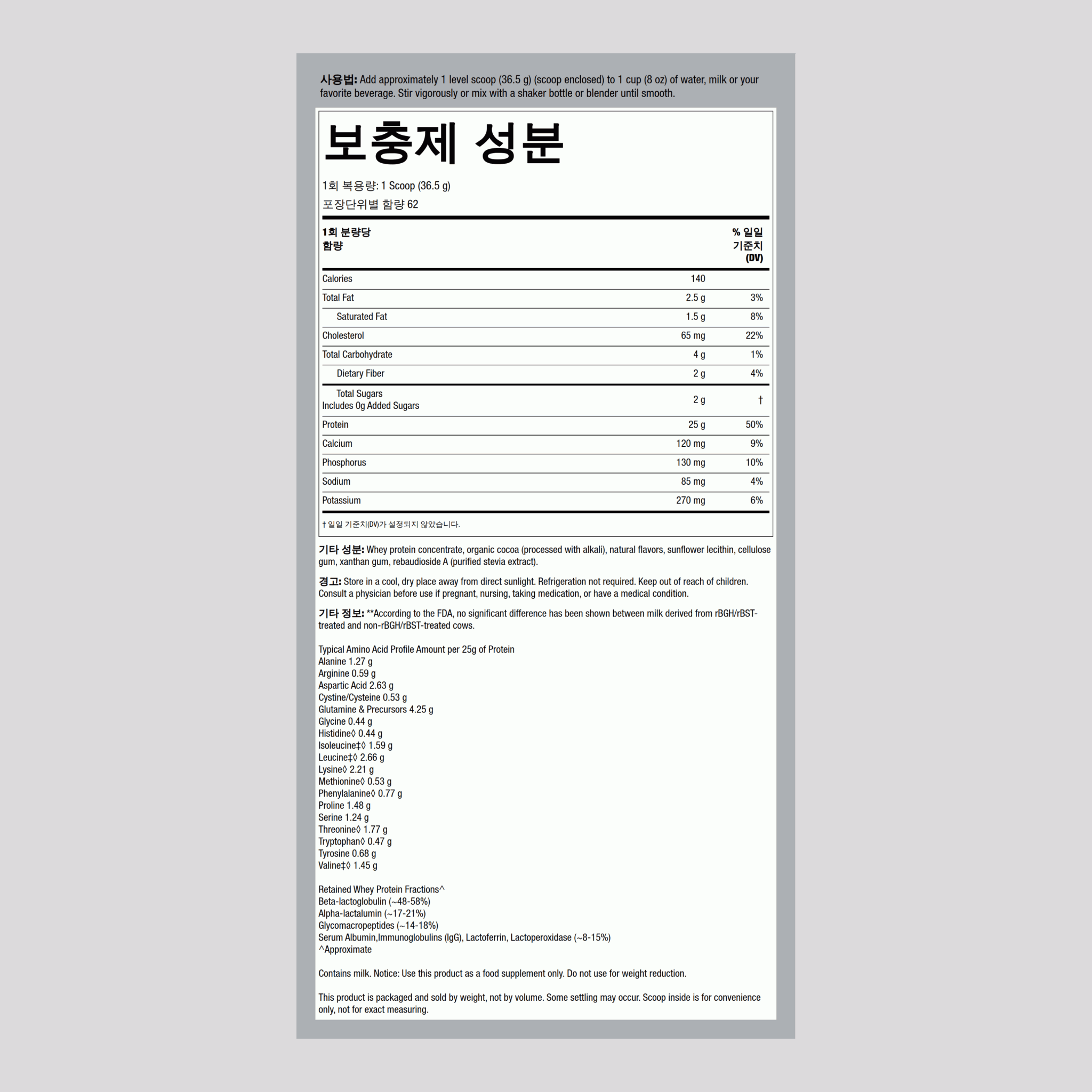1092x1092 pixels.
Task: Click the 'Cholesterol' row label
Action: (343, 336)
